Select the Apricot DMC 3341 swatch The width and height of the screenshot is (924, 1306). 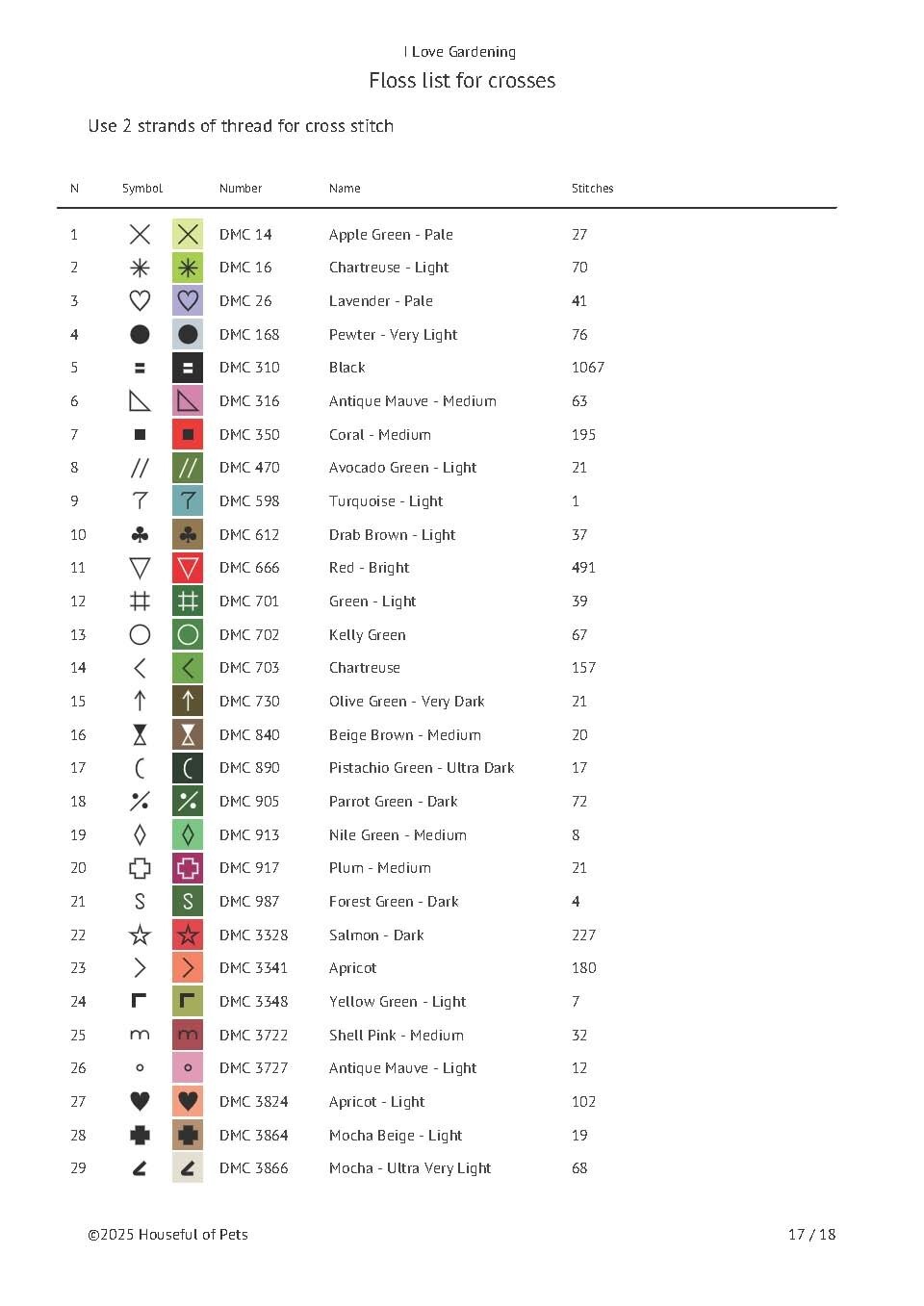[188, 968]
